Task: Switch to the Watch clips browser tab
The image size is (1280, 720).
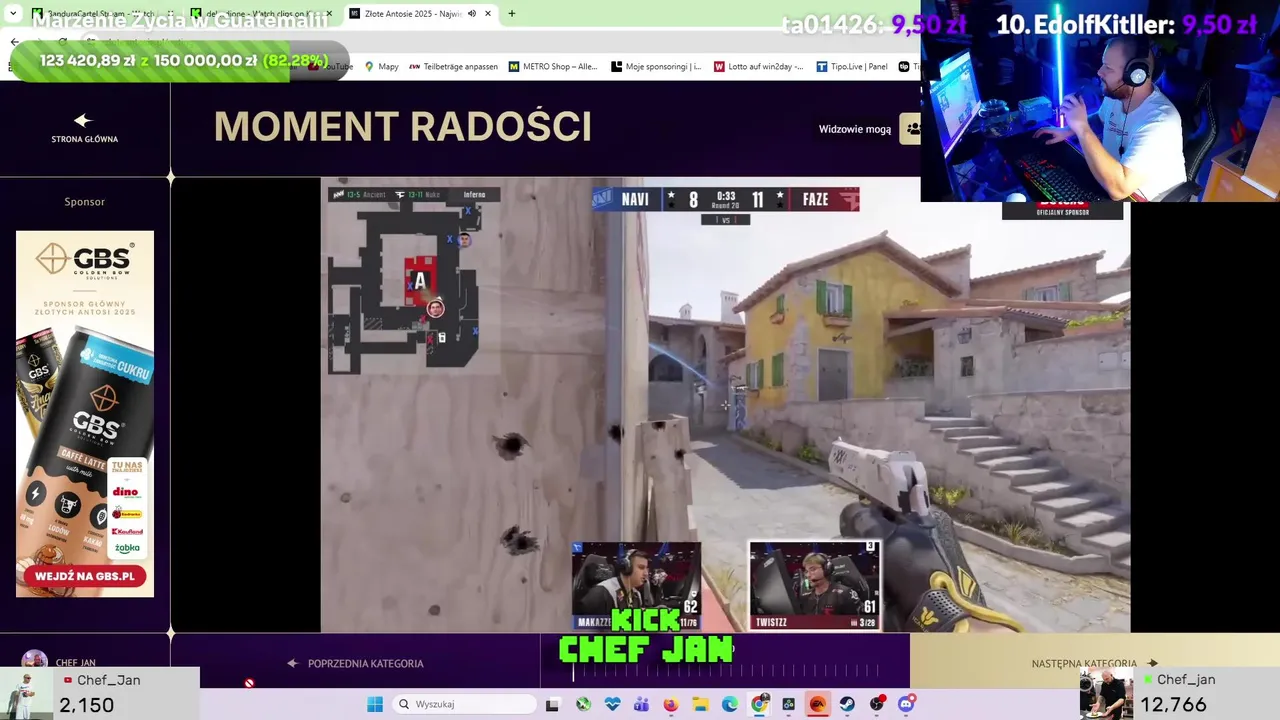Action: click(262, 14)
